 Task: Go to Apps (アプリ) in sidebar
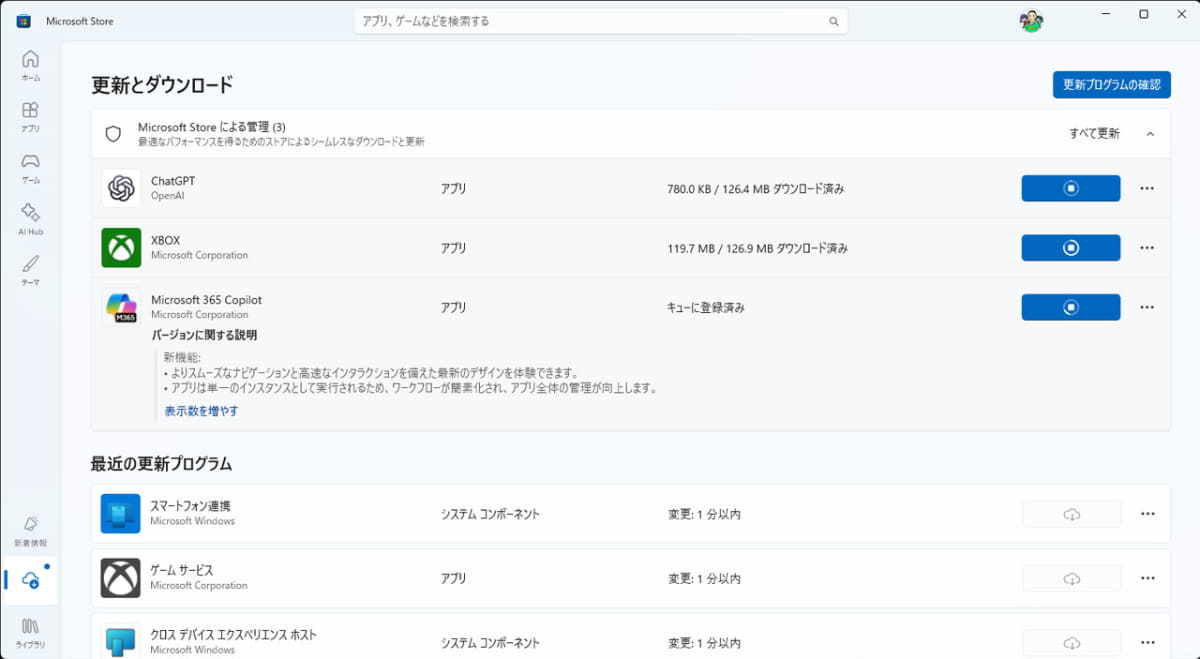pyautogui.click(x=30, y=116)
